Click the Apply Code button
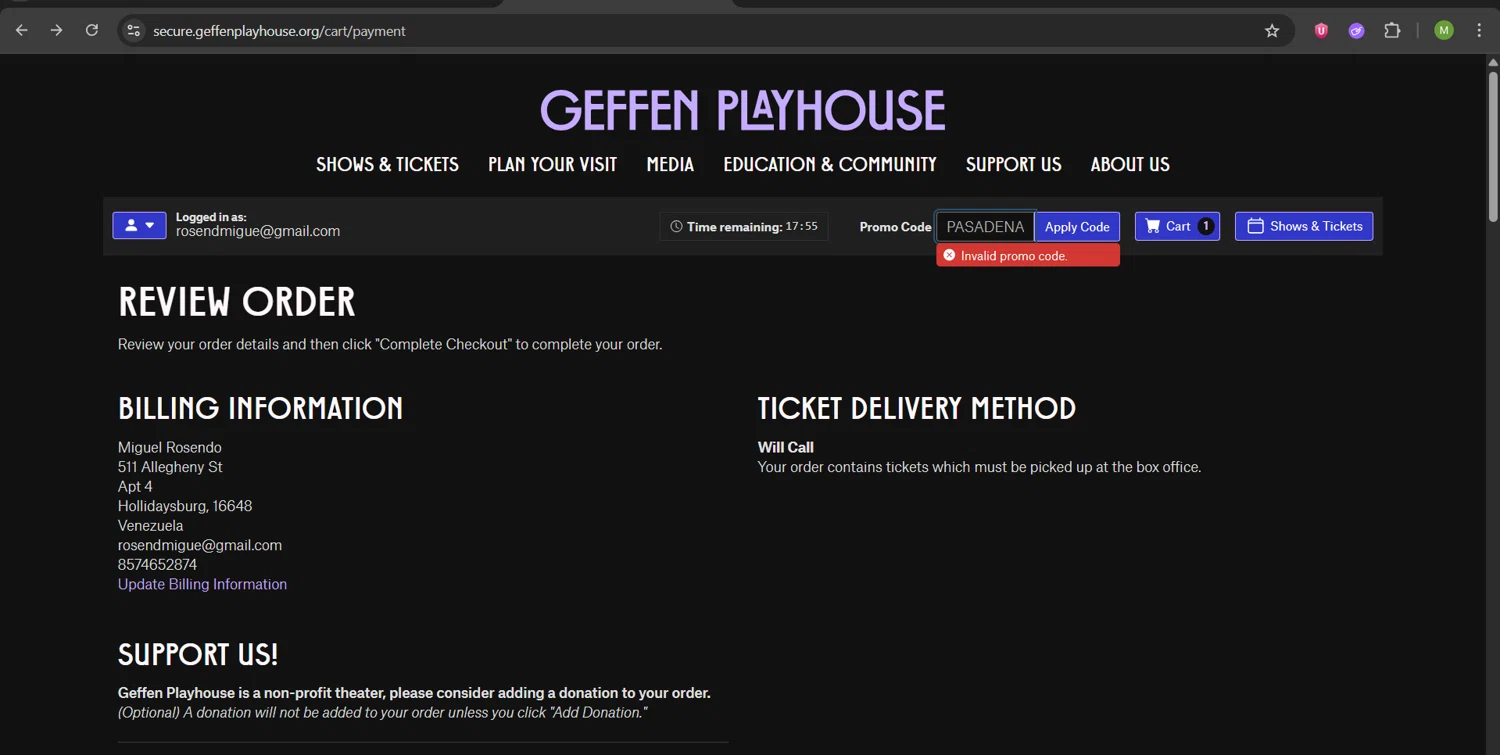Image resolution: width=1500 pixels, height=755 pixels. click(1077, 227)
